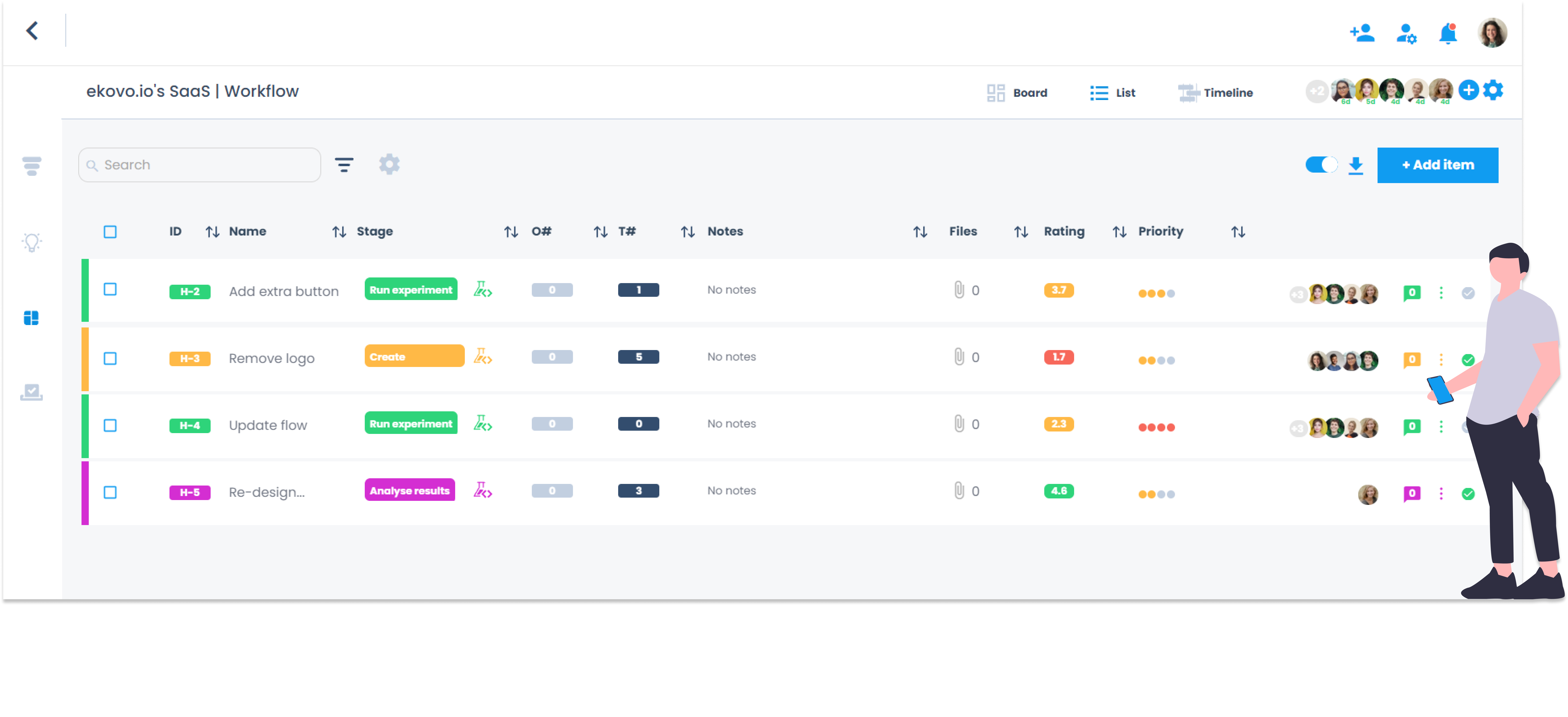Click the experiment flask icon for Update flow
Screen dimensions: 1568x717
point(483,423)
